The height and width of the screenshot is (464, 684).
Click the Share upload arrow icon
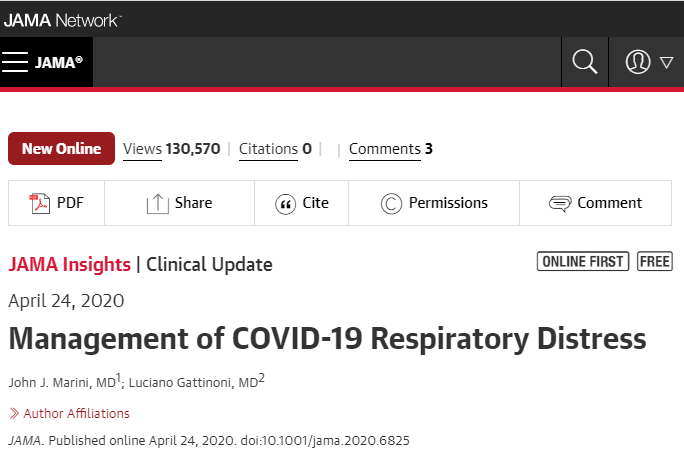pos(157,204)
